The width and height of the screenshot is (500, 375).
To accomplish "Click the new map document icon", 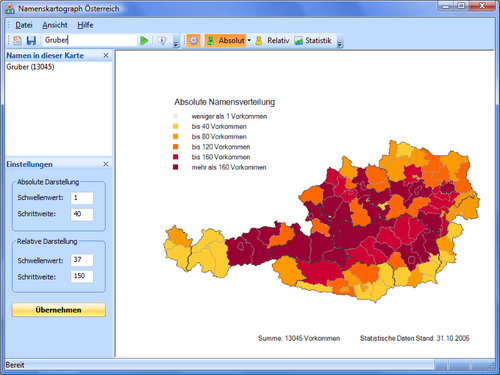I will click(17, 41).
